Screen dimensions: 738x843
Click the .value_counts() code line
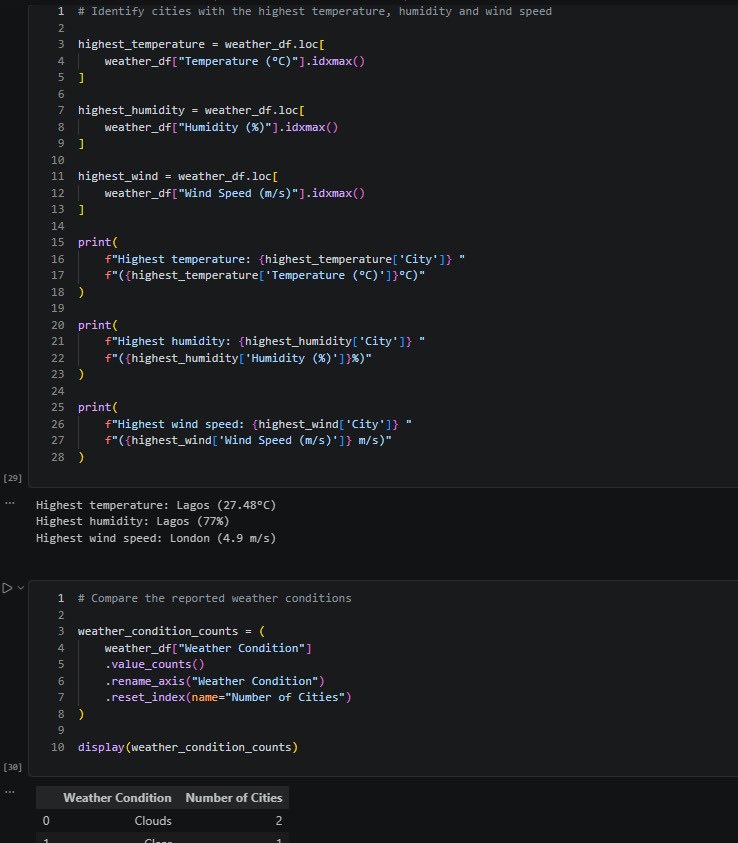154,665
